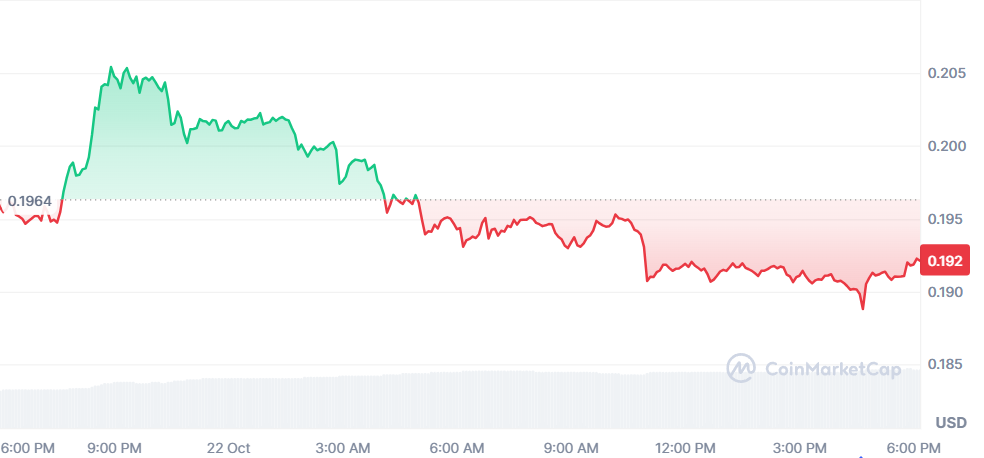Select the 0.205 price axis label

[945, 74]
